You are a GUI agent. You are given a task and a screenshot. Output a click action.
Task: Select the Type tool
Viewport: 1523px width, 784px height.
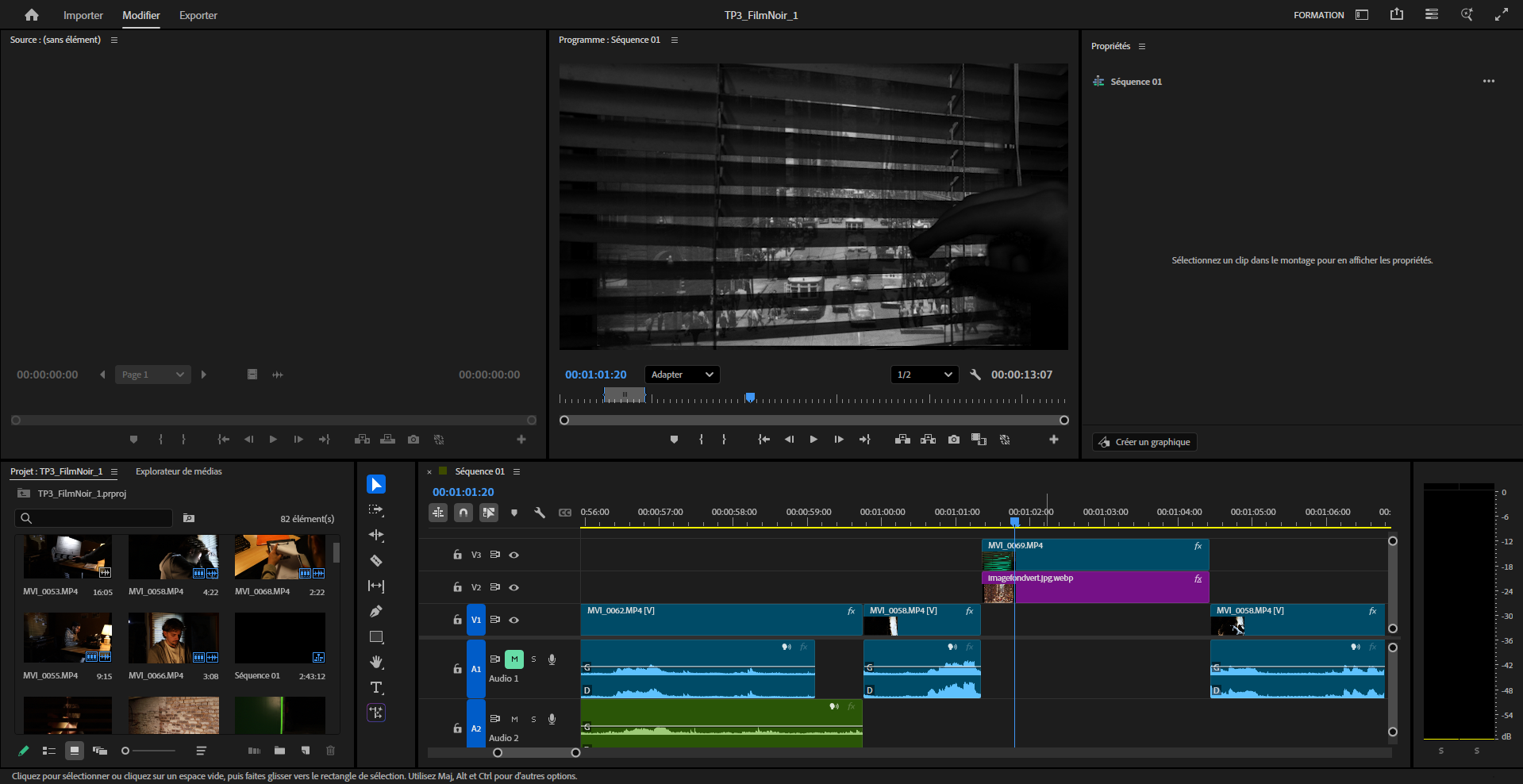coord(376,688)
